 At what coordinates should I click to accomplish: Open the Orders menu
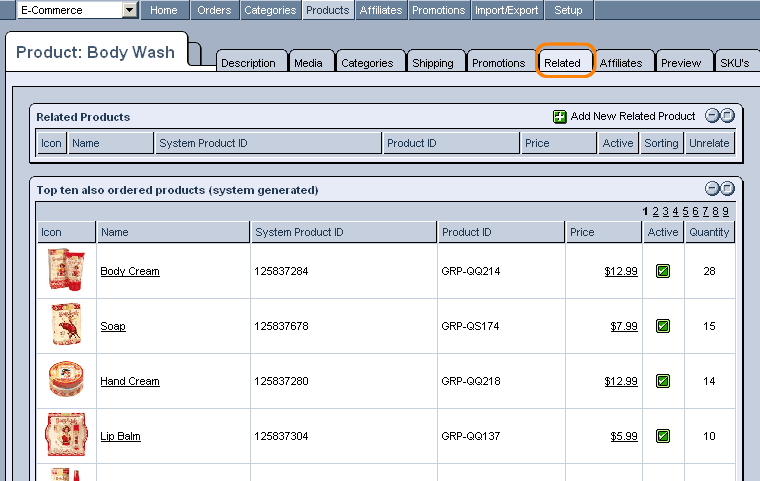pyautogui.click(x=214, y=10)
